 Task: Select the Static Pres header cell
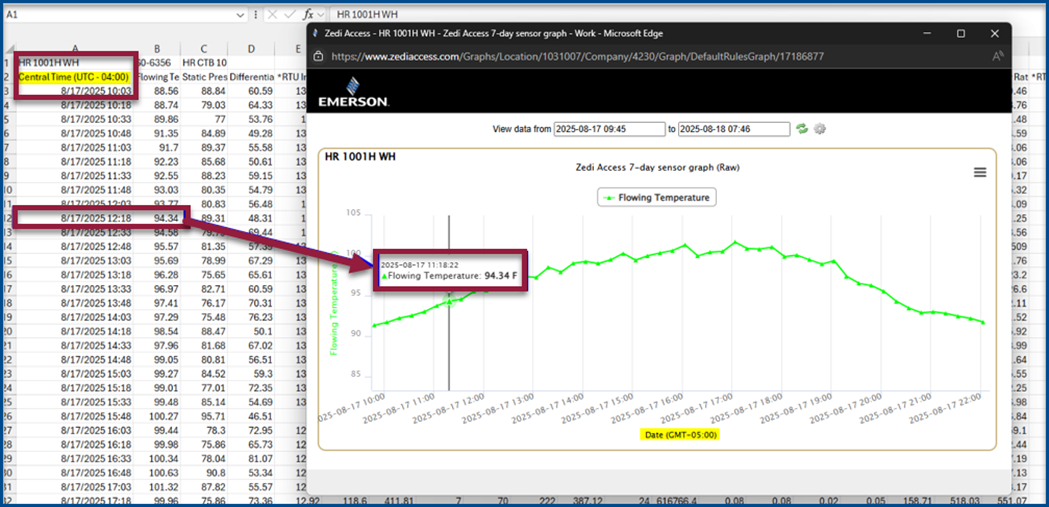[x=204, y=77]
